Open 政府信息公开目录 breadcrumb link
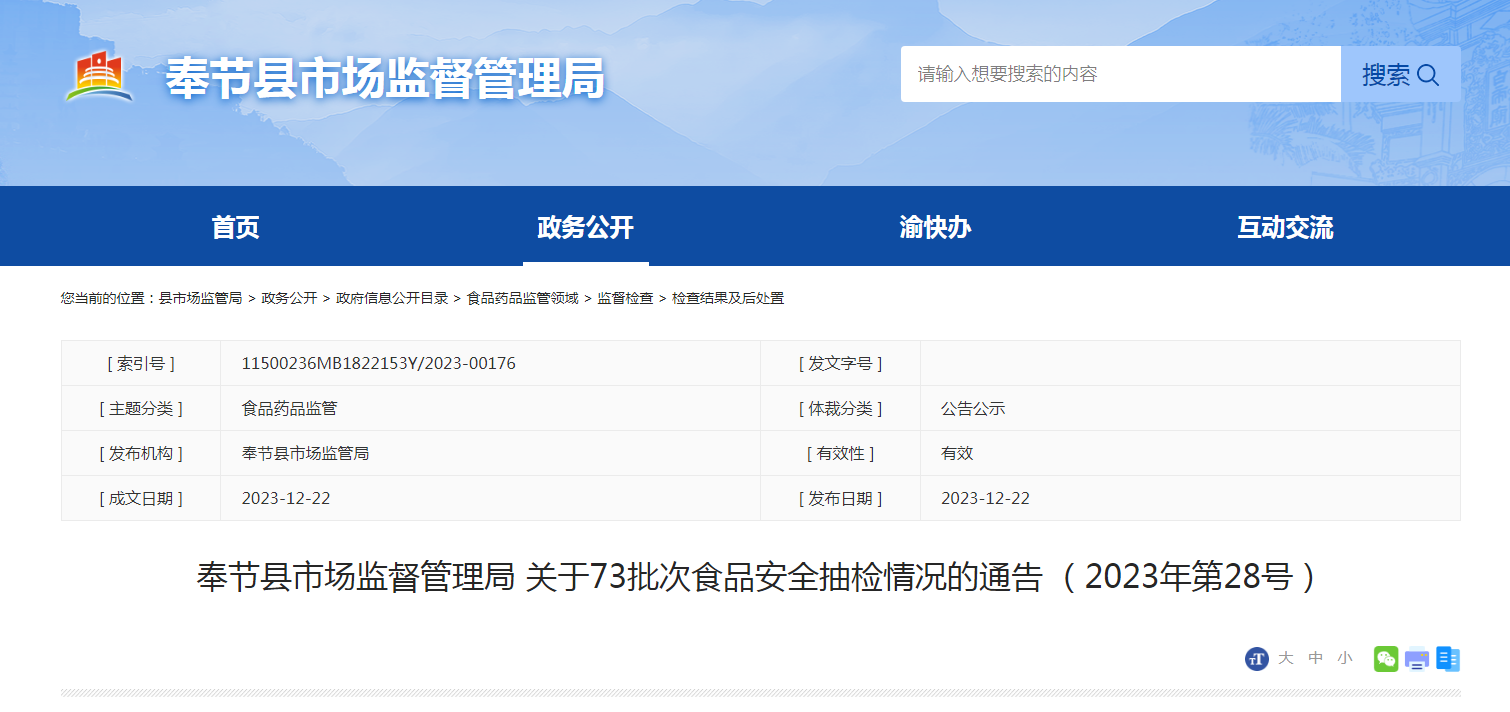 392,298
